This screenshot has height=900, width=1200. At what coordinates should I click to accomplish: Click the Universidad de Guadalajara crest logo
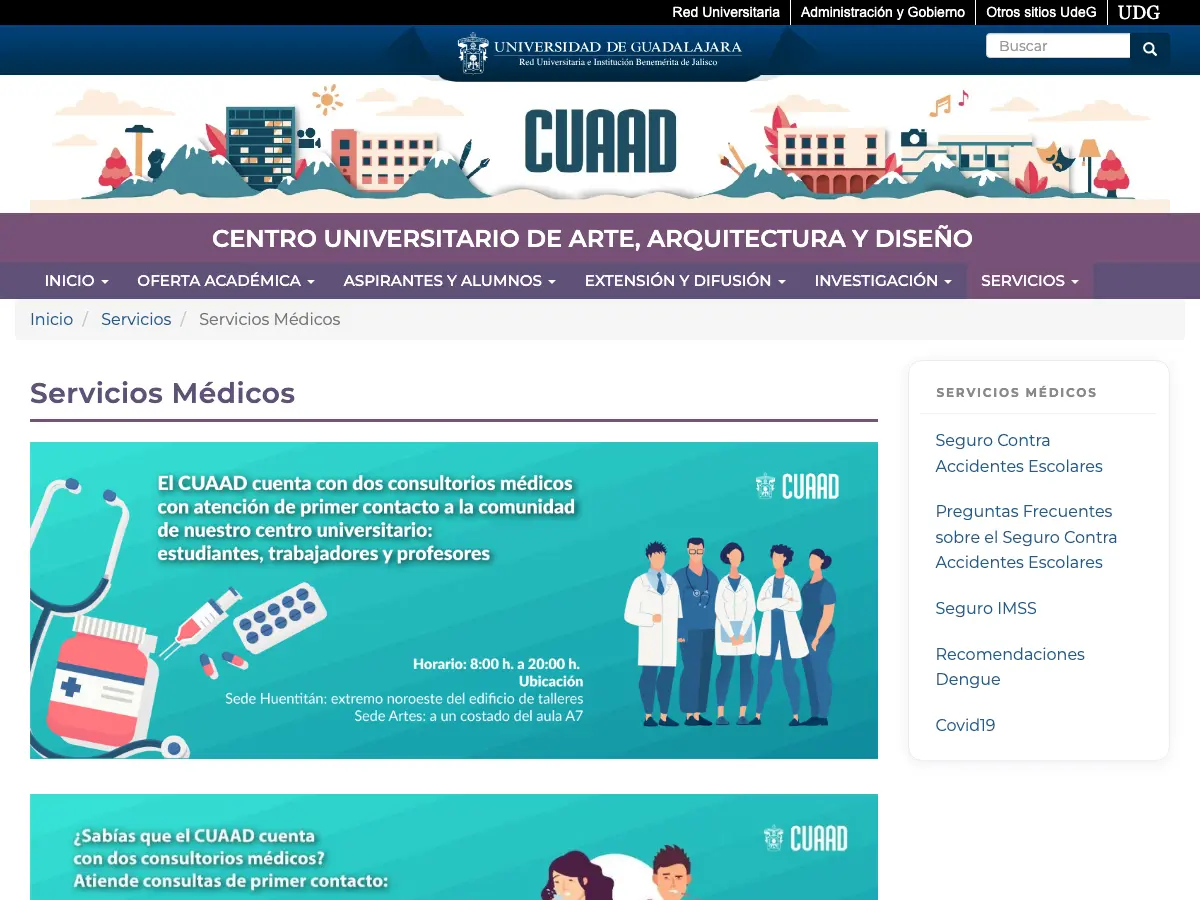tap(600, 53)
